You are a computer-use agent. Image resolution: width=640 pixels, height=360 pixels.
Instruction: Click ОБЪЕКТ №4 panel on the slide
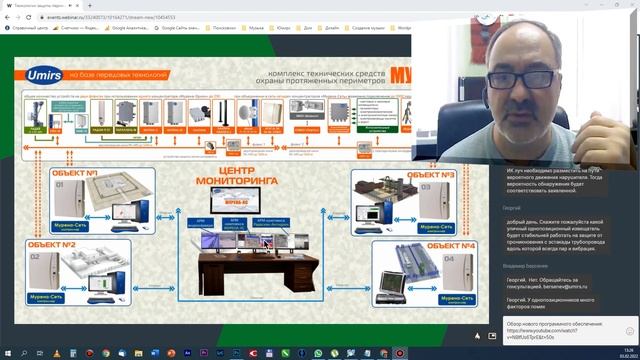tap(425, 274)
